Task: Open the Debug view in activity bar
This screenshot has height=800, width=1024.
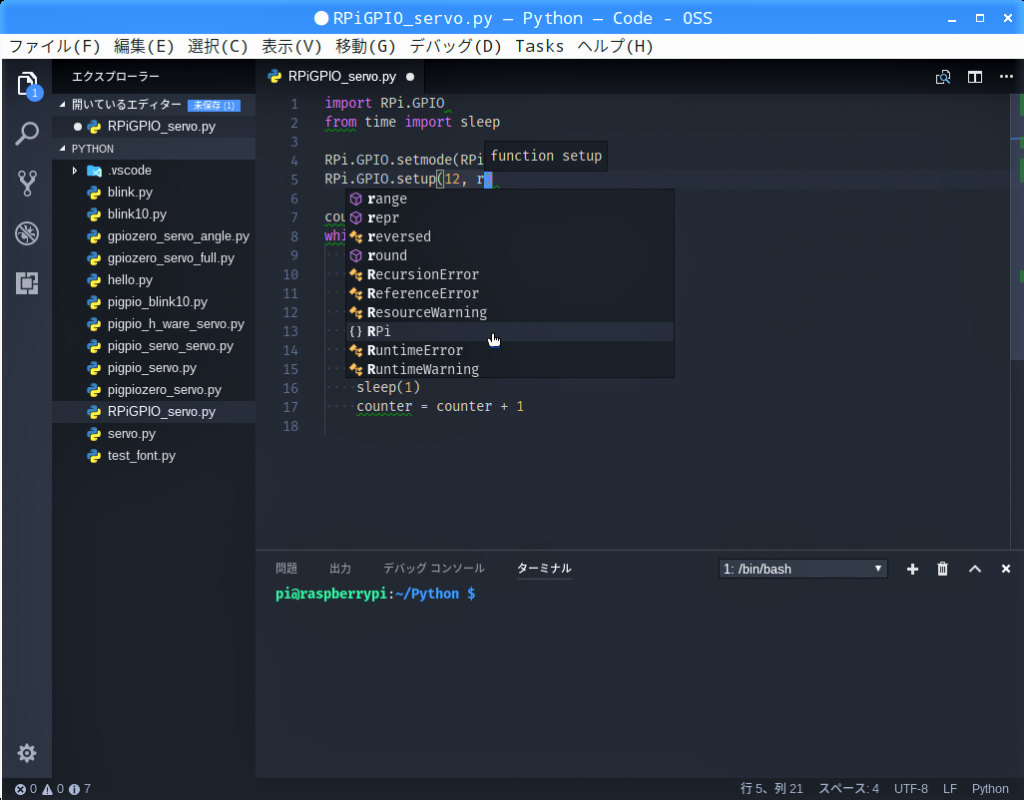Action: [27, 233]
